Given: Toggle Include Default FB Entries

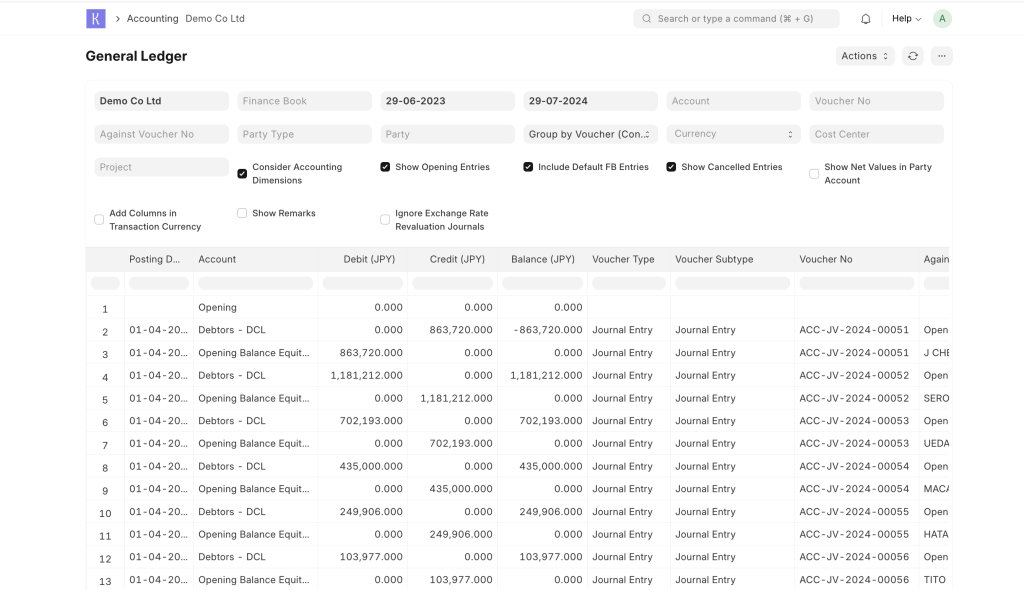Looking at the screenshot, I should [x=528, y=167].
